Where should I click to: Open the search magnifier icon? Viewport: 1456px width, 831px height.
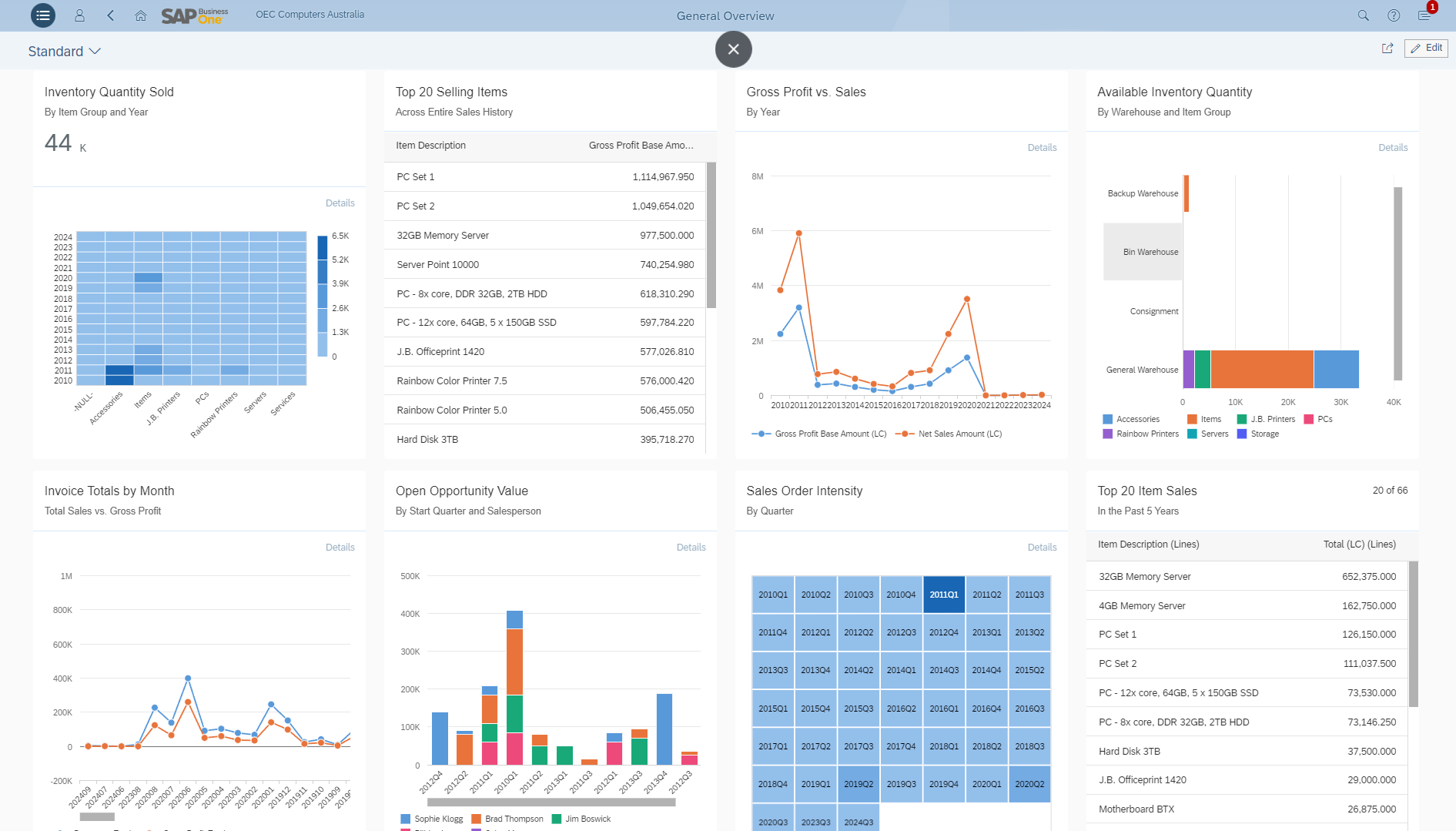click(x=1363, y=15)
